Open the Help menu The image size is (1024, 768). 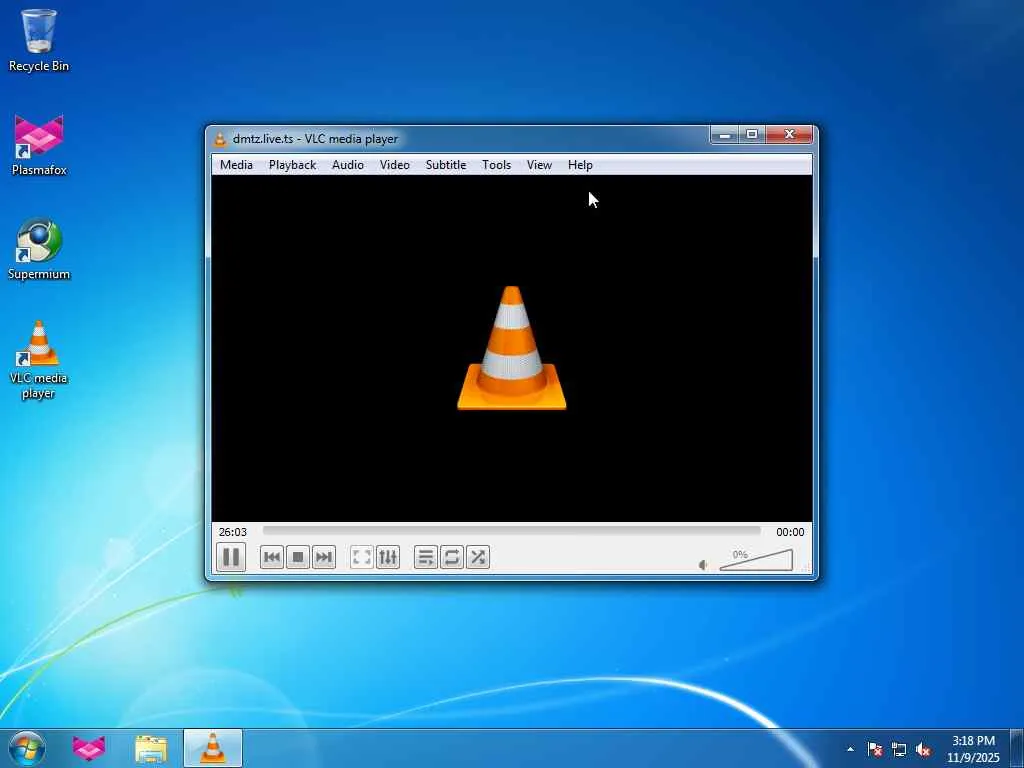click(580, 165)
